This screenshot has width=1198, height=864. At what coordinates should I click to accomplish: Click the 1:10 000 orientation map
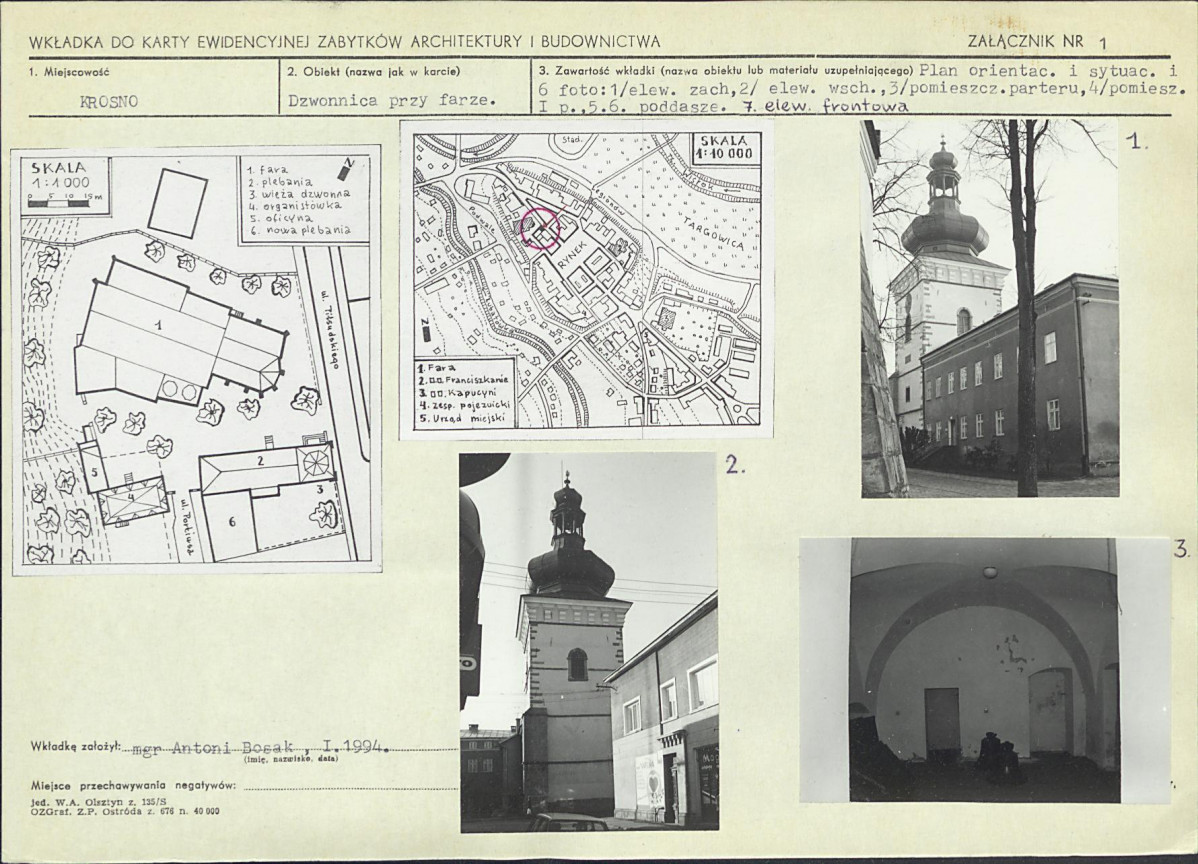click(585, 280)
